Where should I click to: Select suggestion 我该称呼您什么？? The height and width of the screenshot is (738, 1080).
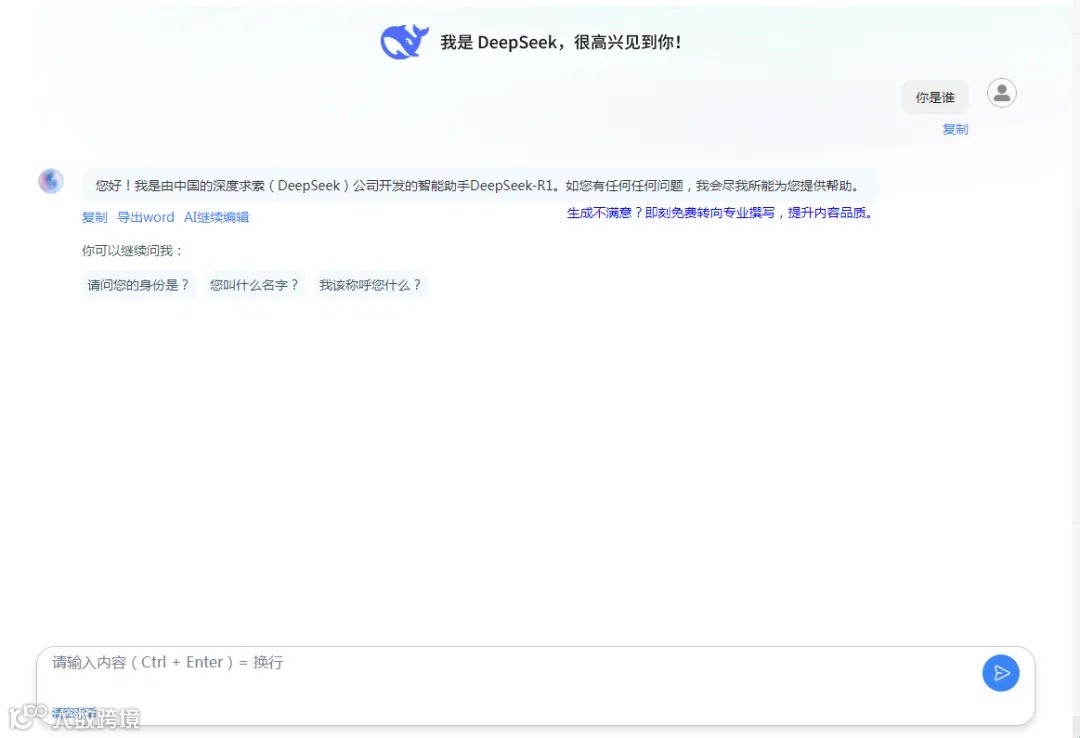coord(371,285)
